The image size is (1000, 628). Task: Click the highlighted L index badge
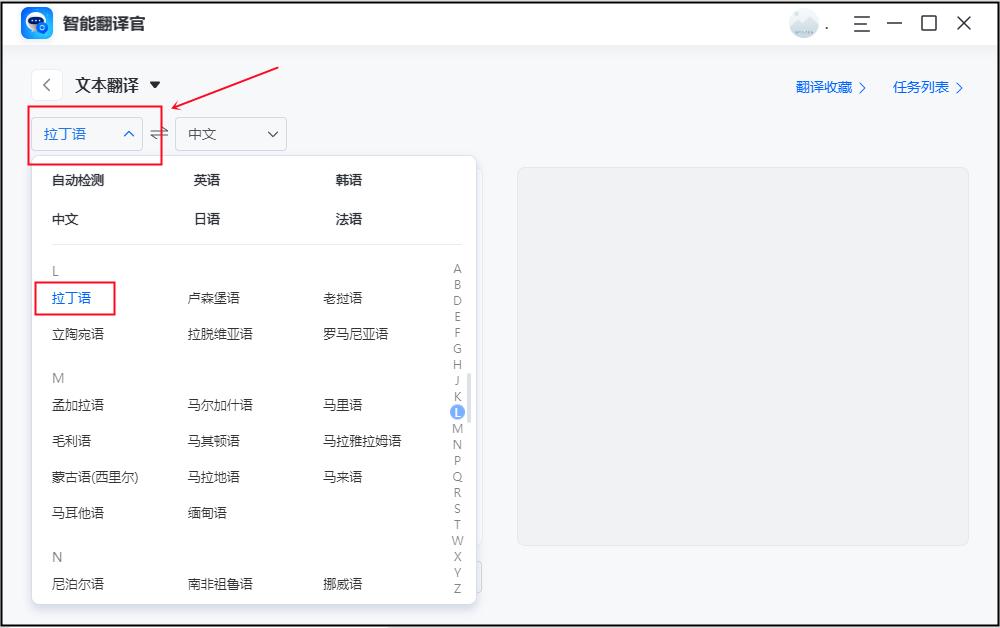[x=458, y=411]
